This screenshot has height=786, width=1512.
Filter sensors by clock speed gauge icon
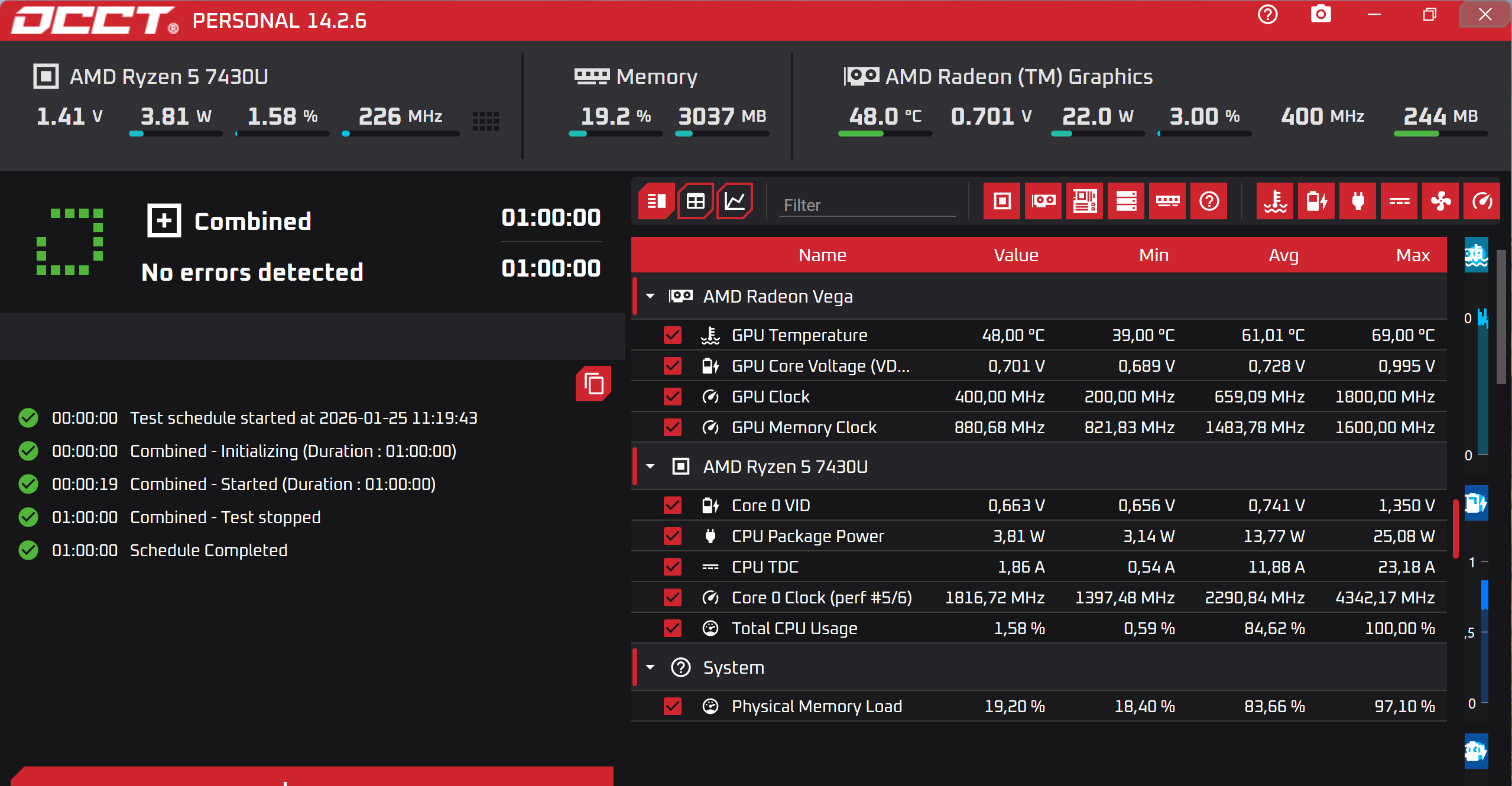click(1482, 202)
